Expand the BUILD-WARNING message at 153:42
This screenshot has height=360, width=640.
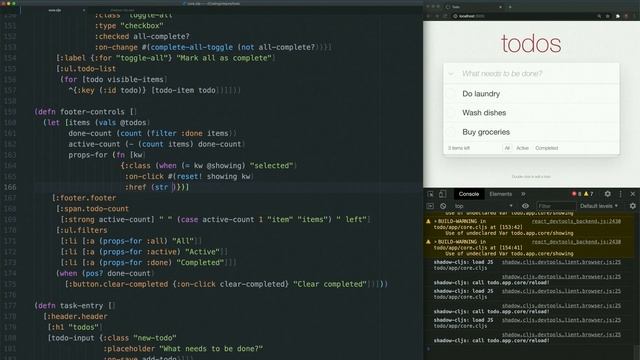pos(436,222)
